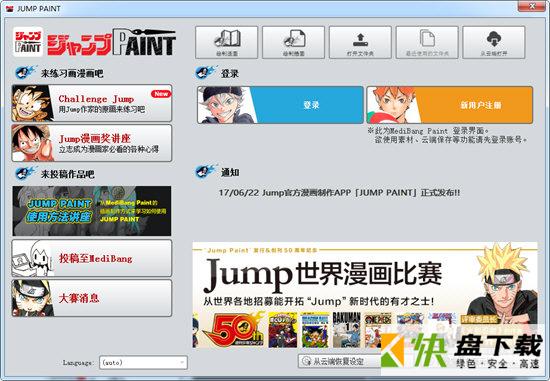Open the upload-arrow open folder button
550x381 pixels.
(x=360, y=42)
